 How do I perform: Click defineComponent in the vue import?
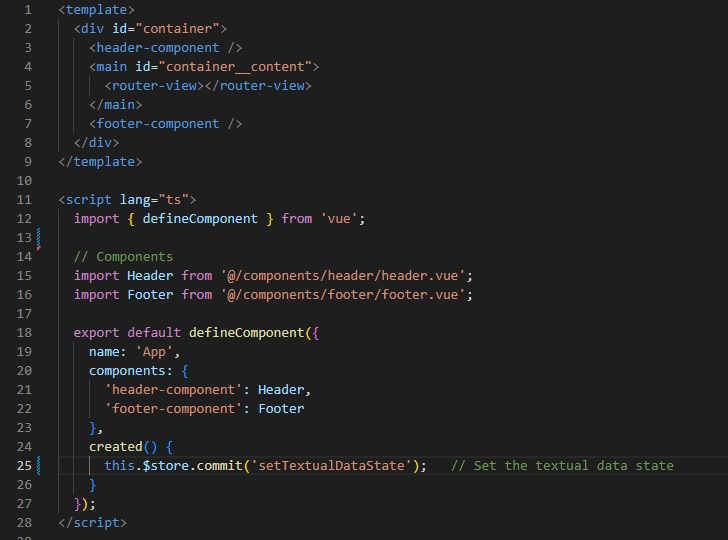(200, 219)
